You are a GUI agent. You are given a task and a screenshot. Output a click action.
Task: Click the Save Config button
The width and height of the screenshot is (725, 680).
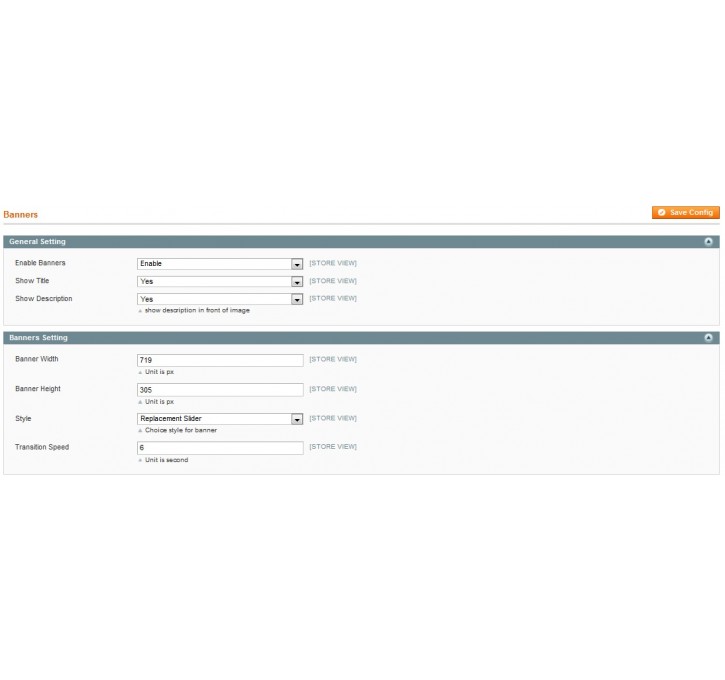(x=685, y=213)
